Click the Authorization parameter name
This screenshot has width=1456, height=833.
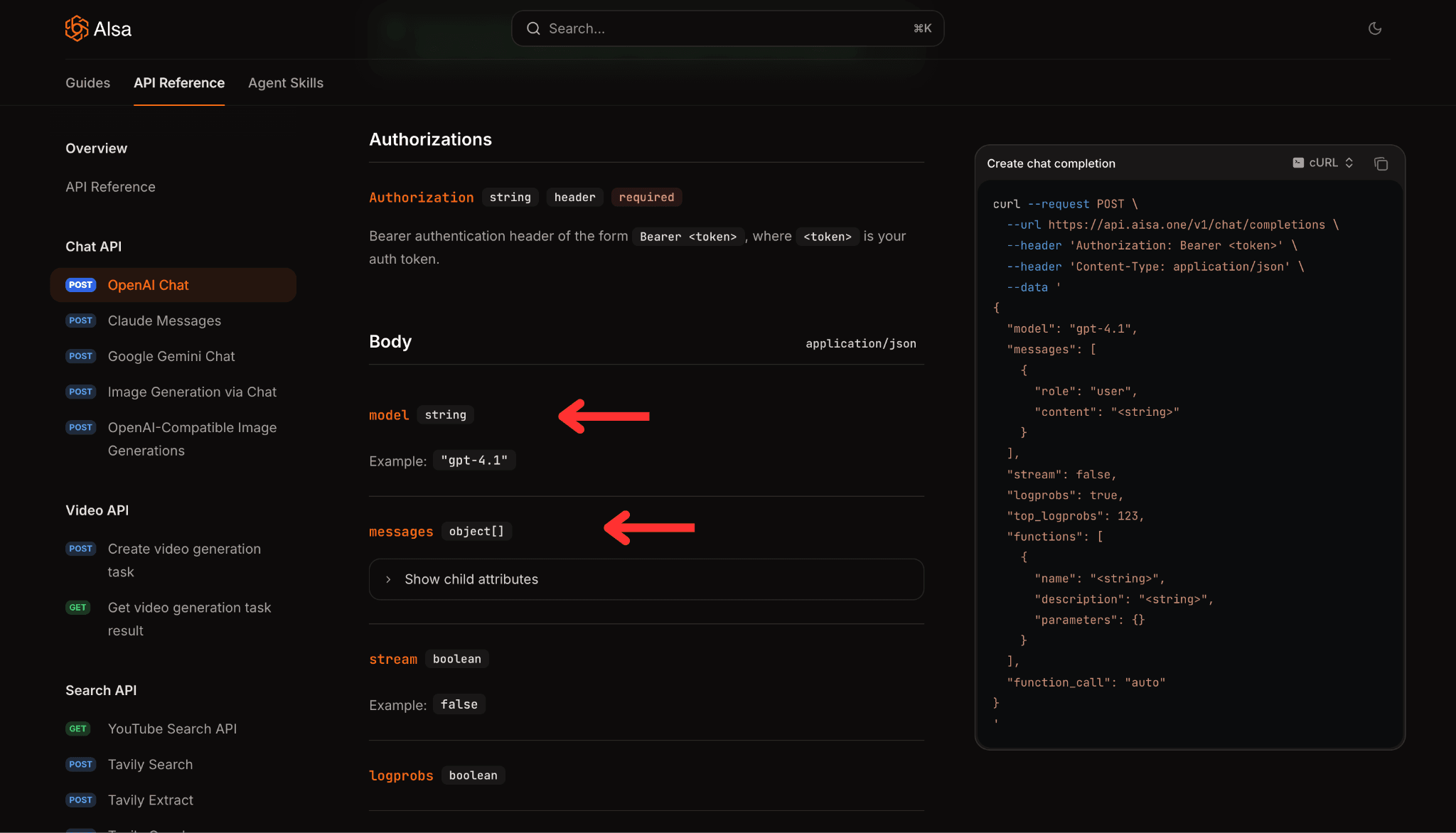pos(421,198)
